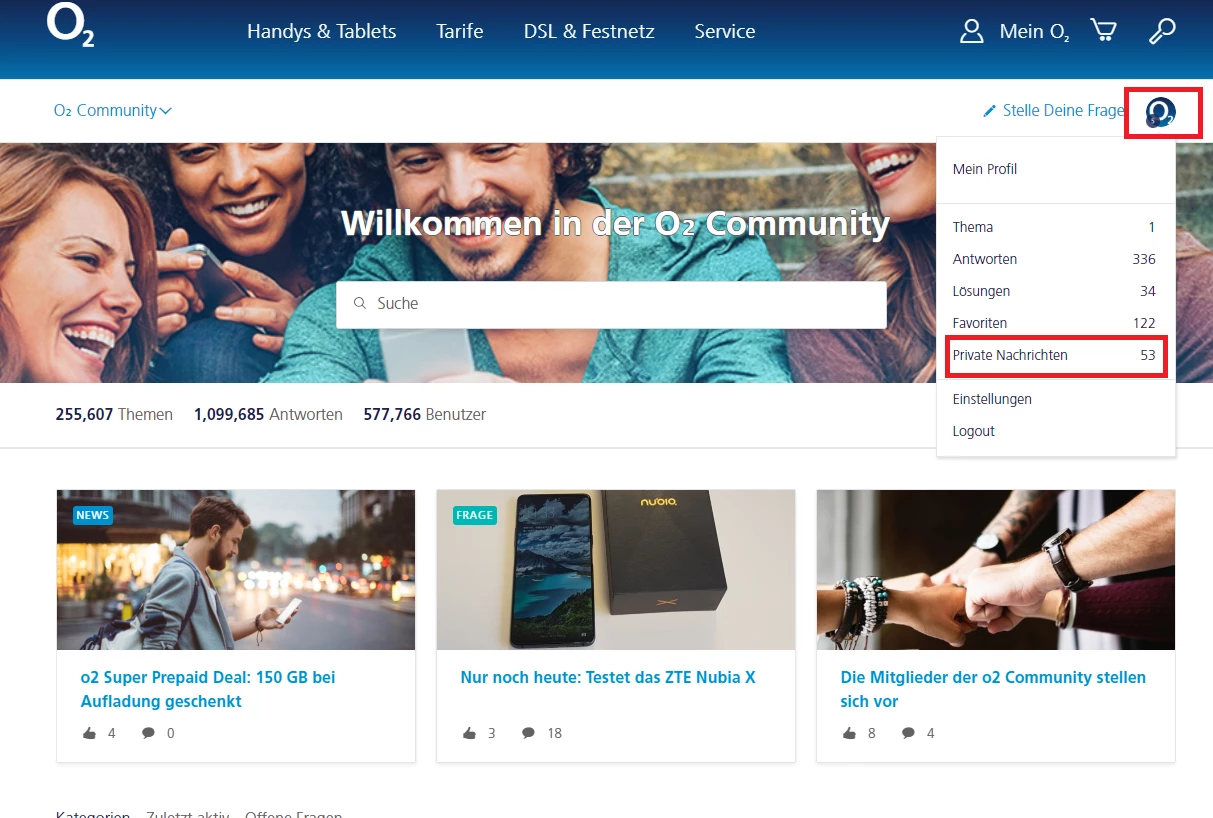This screenshot has height=818, width=1213.
Task: Click the Suche input field
Action: pos(611,303)
